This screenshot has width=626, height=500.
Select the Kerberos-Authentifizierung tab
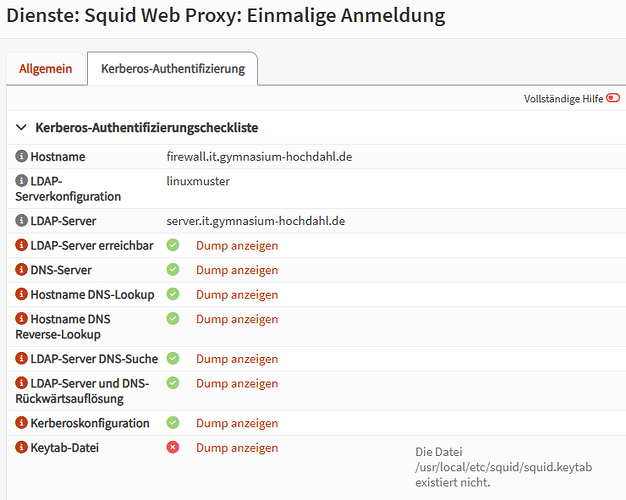tap(173, 69)
